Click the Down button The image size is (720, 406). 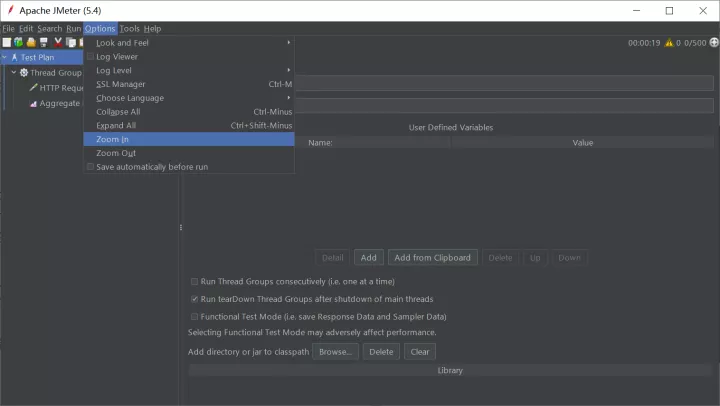tap(569, 258)
